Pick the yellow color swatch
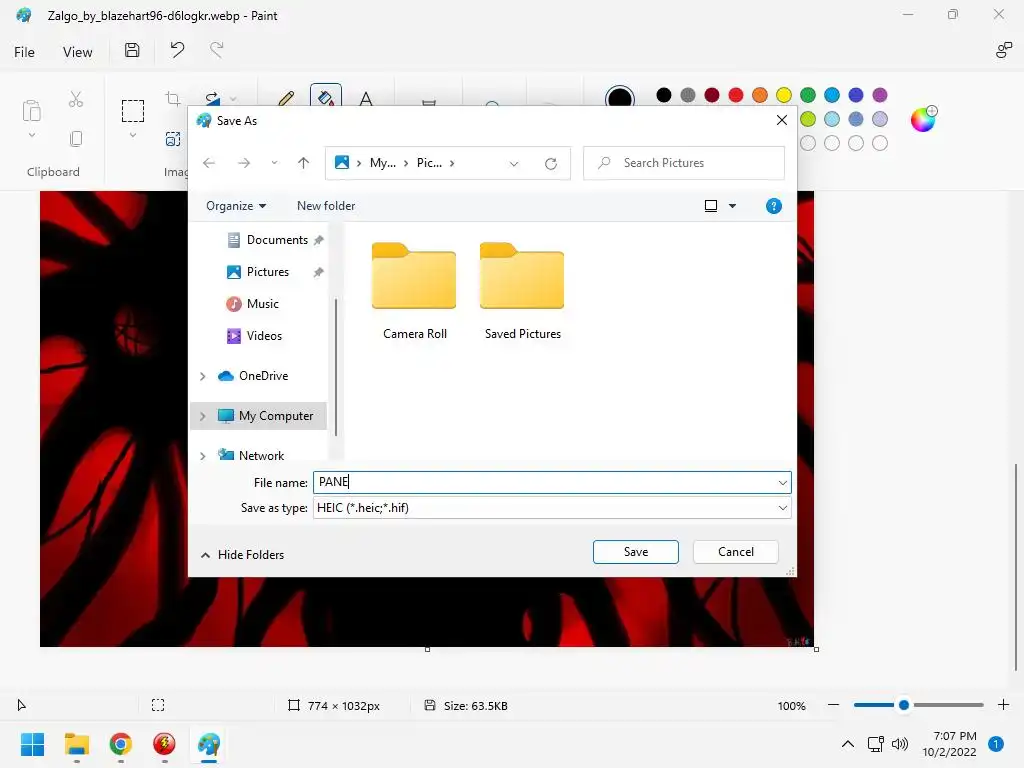 (x=784, y=95)
